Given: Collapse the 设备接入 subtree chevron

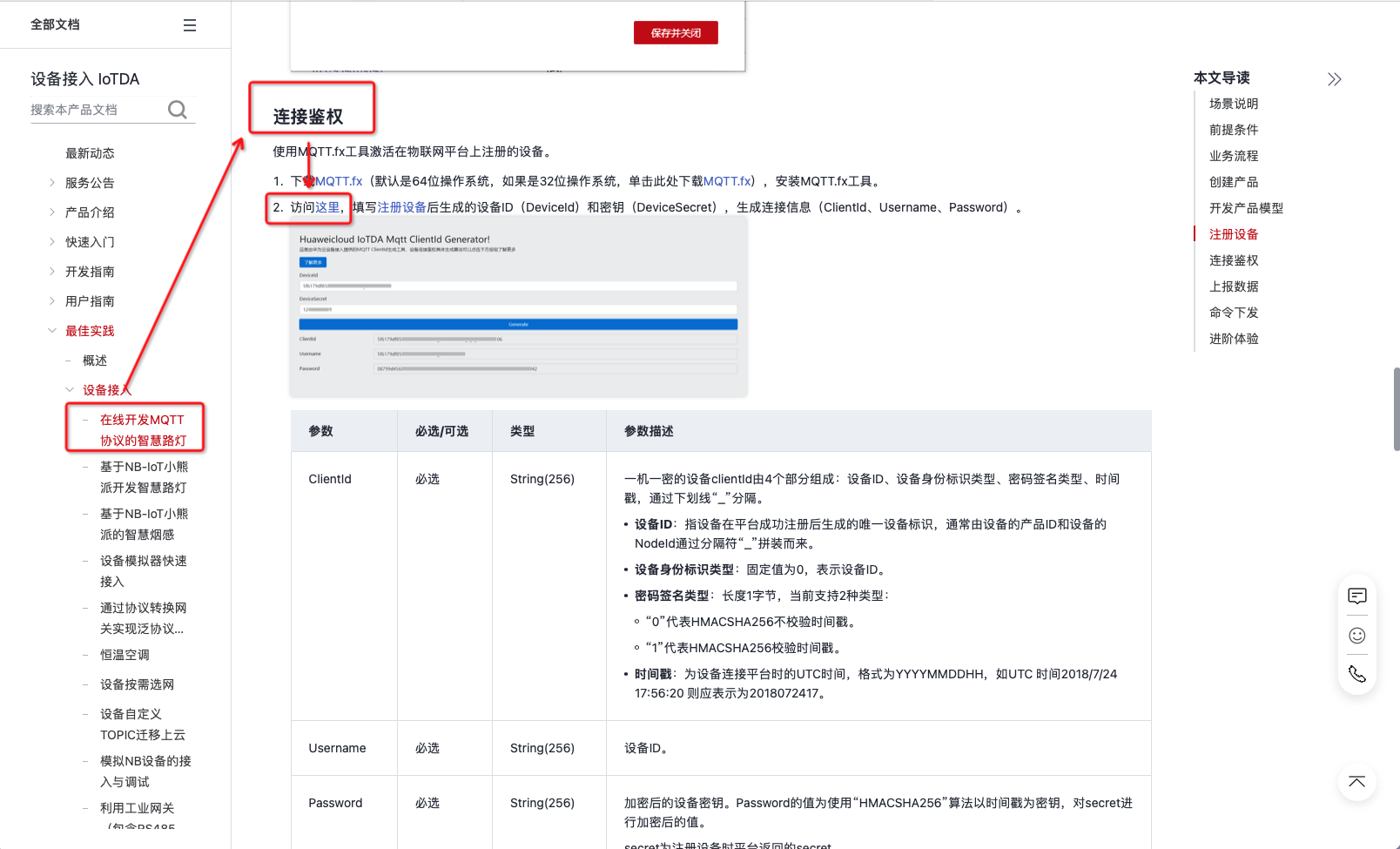Looking at the screenshot, I should (70, 390).
